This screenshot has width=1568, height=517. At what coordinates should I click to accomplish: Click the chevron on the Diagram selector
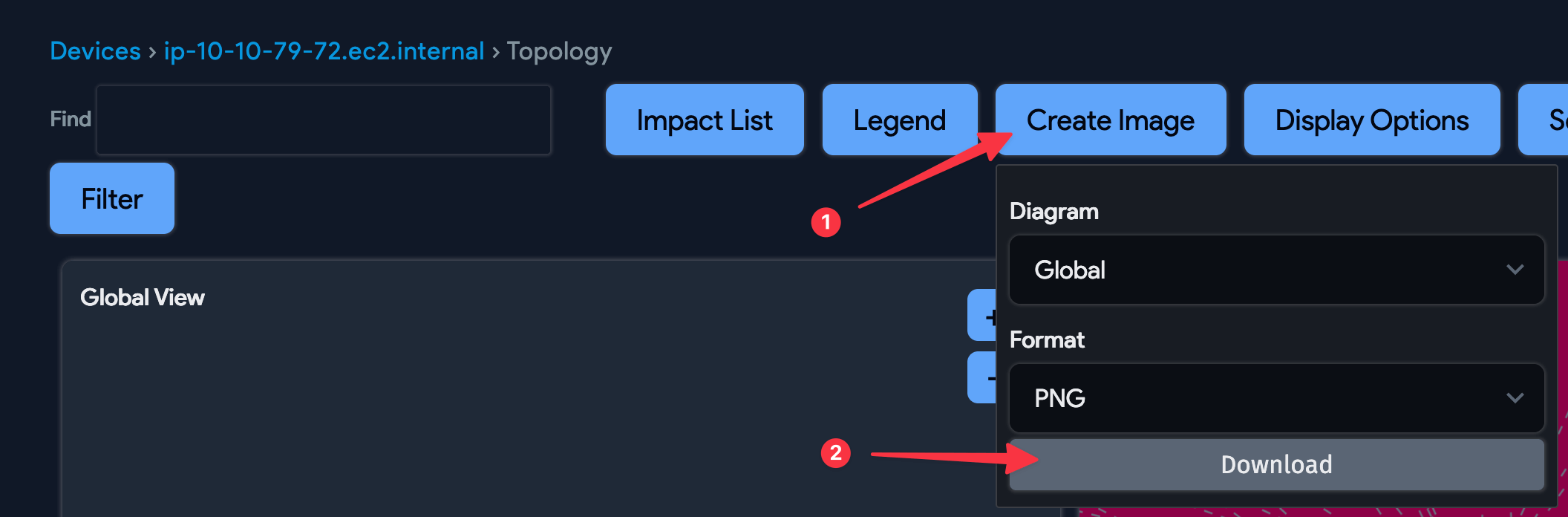1515,270
